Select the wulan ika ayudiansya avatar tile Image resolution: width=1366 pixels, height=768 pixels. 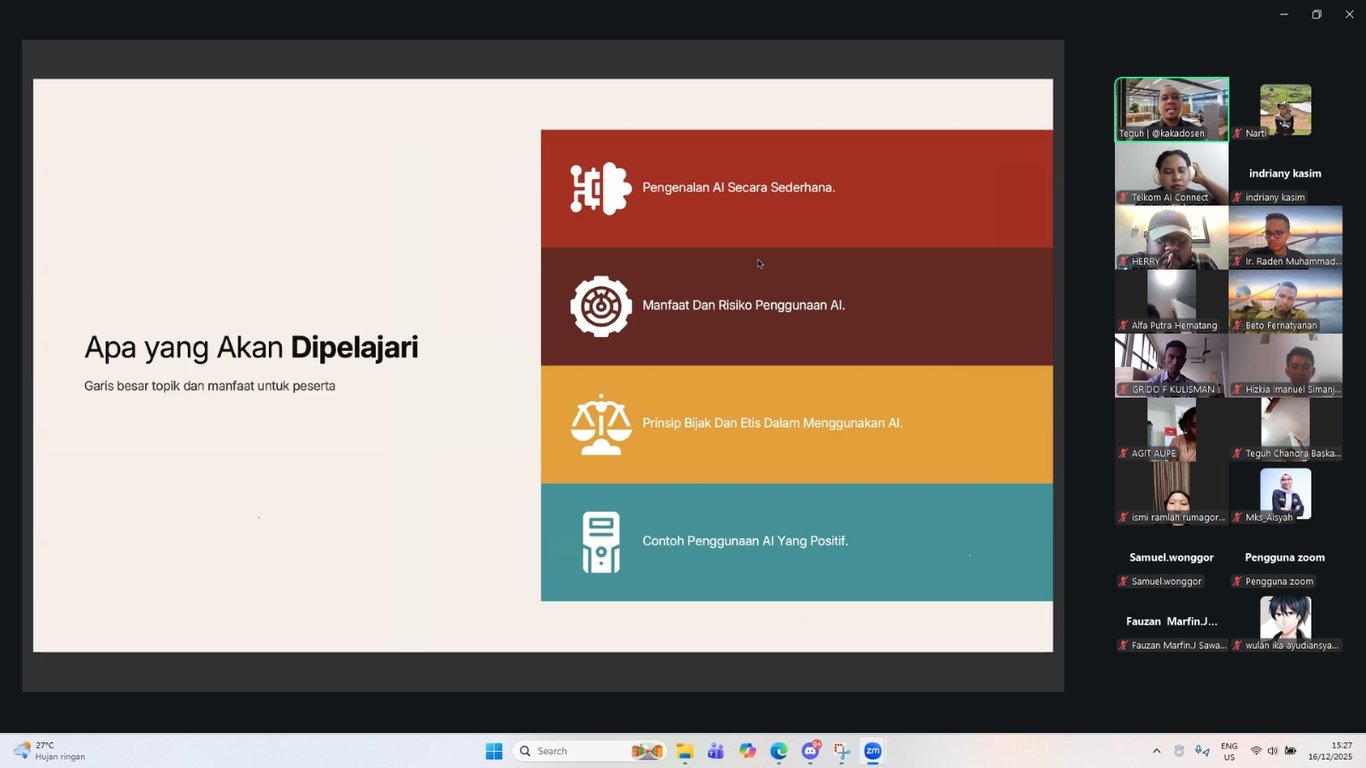[1285, 622]
